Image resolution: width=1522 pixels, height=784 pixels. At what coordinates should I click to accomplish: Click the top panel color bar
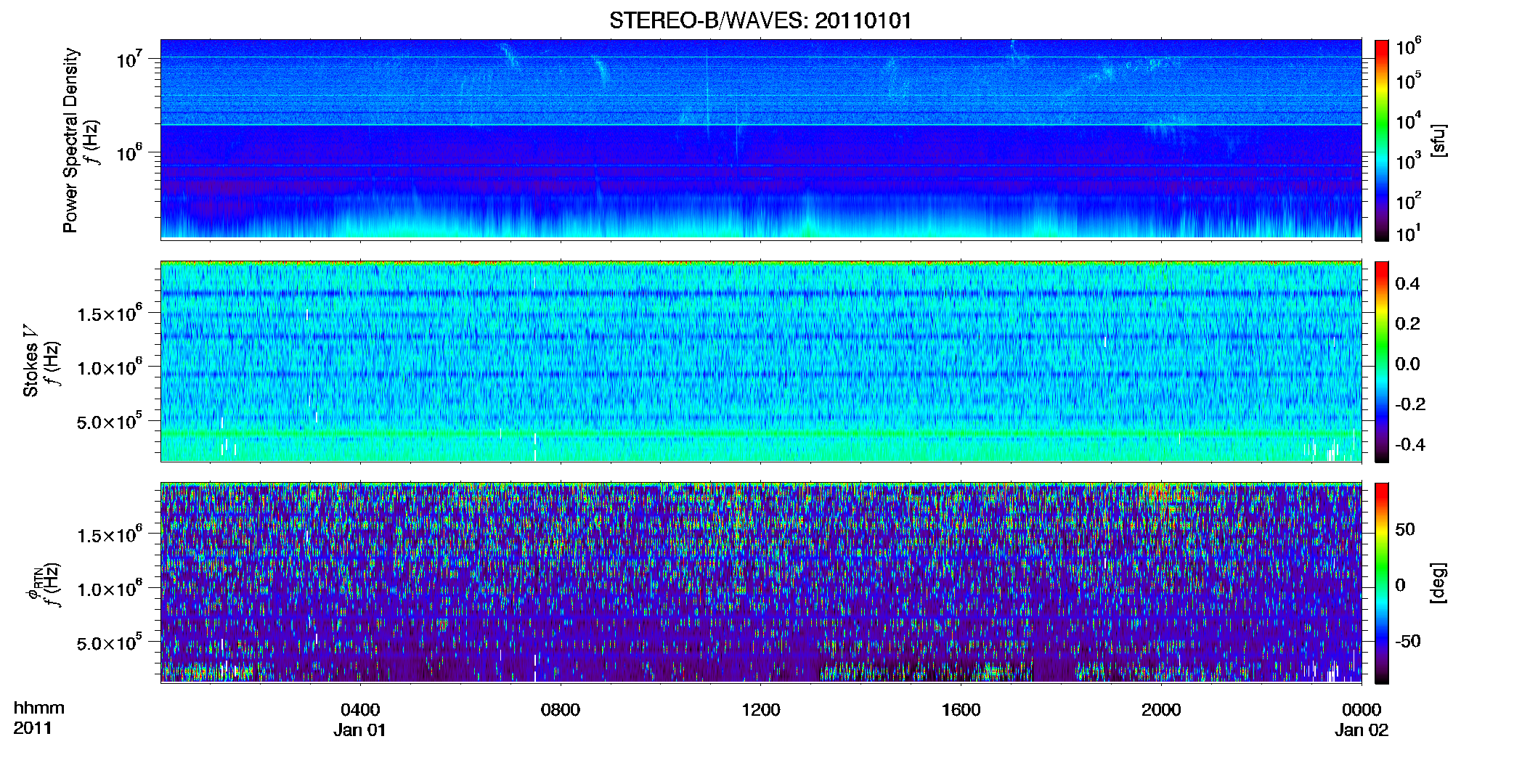[1382, 140]
